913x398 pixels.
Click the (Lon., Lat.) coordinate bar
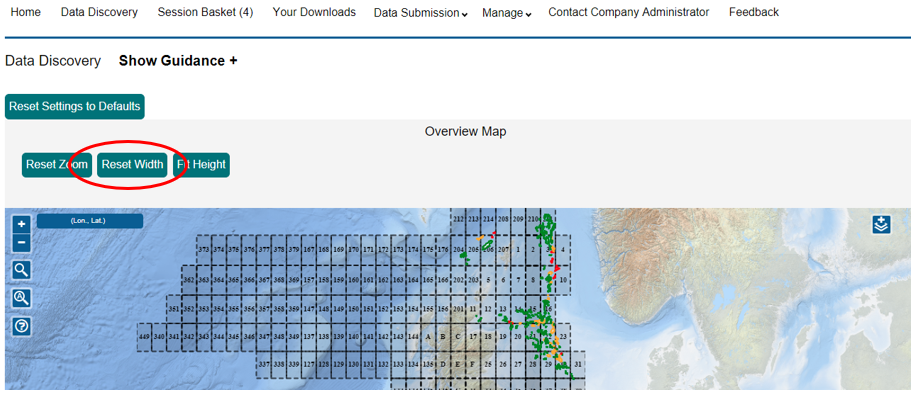90,221
